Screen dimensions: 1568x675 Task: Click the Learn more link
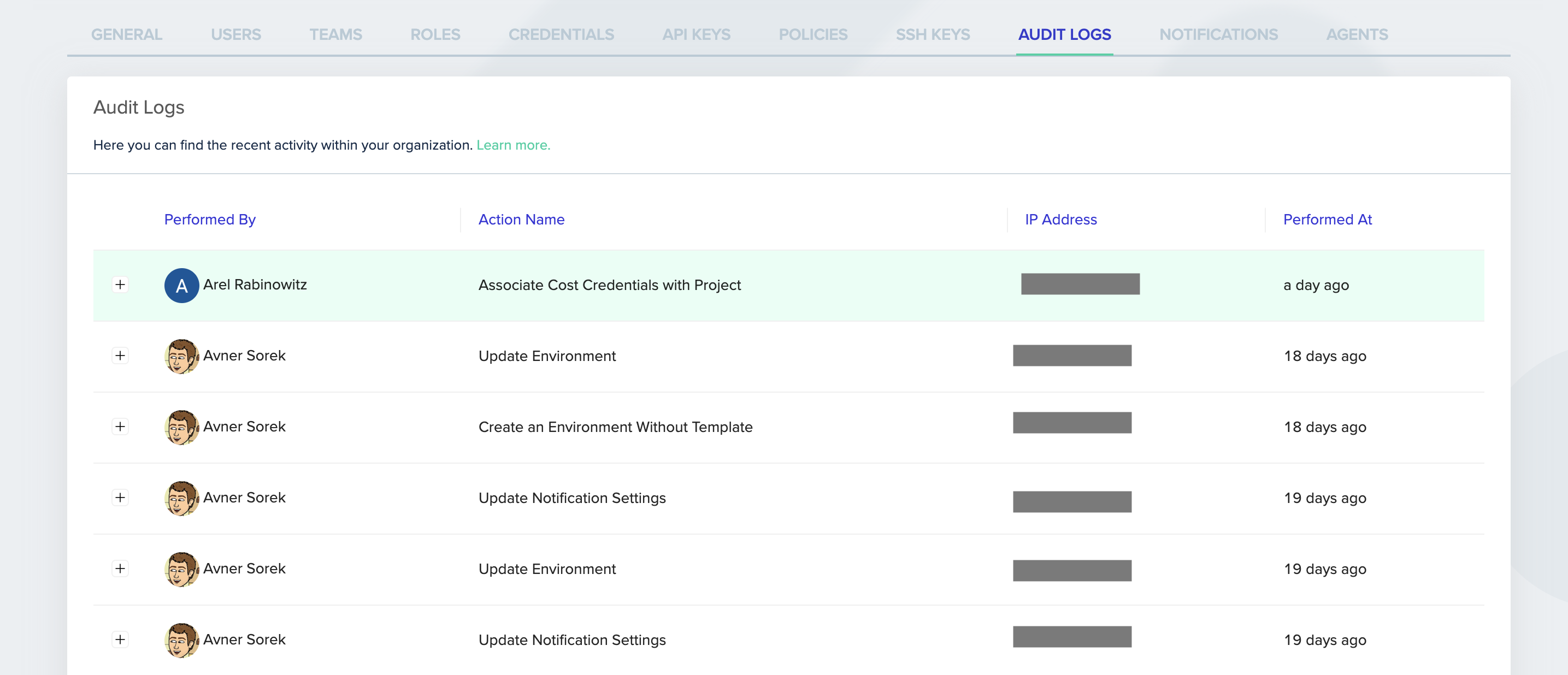tap(513, 145)
